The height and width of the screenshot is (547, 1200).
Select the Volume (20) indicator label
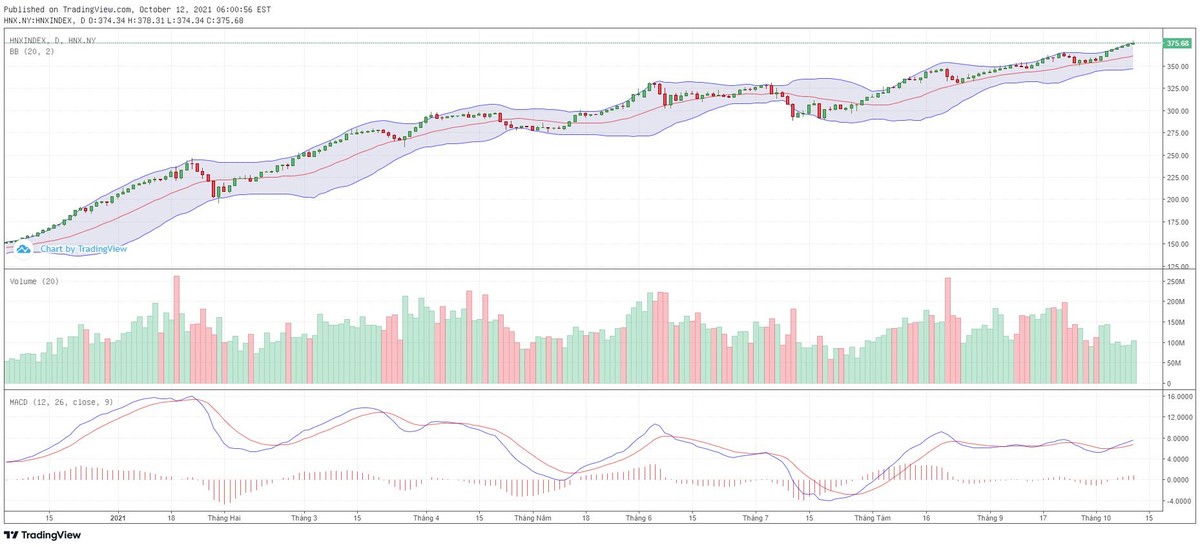tap(34, 282)
